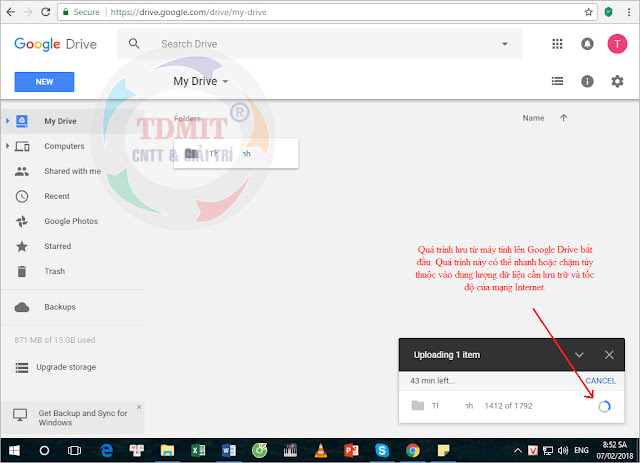This screenshot has height=463, width=640.
Task: Expand the Computers tree node
Action: pyautogui.click(x=7, y=146)
